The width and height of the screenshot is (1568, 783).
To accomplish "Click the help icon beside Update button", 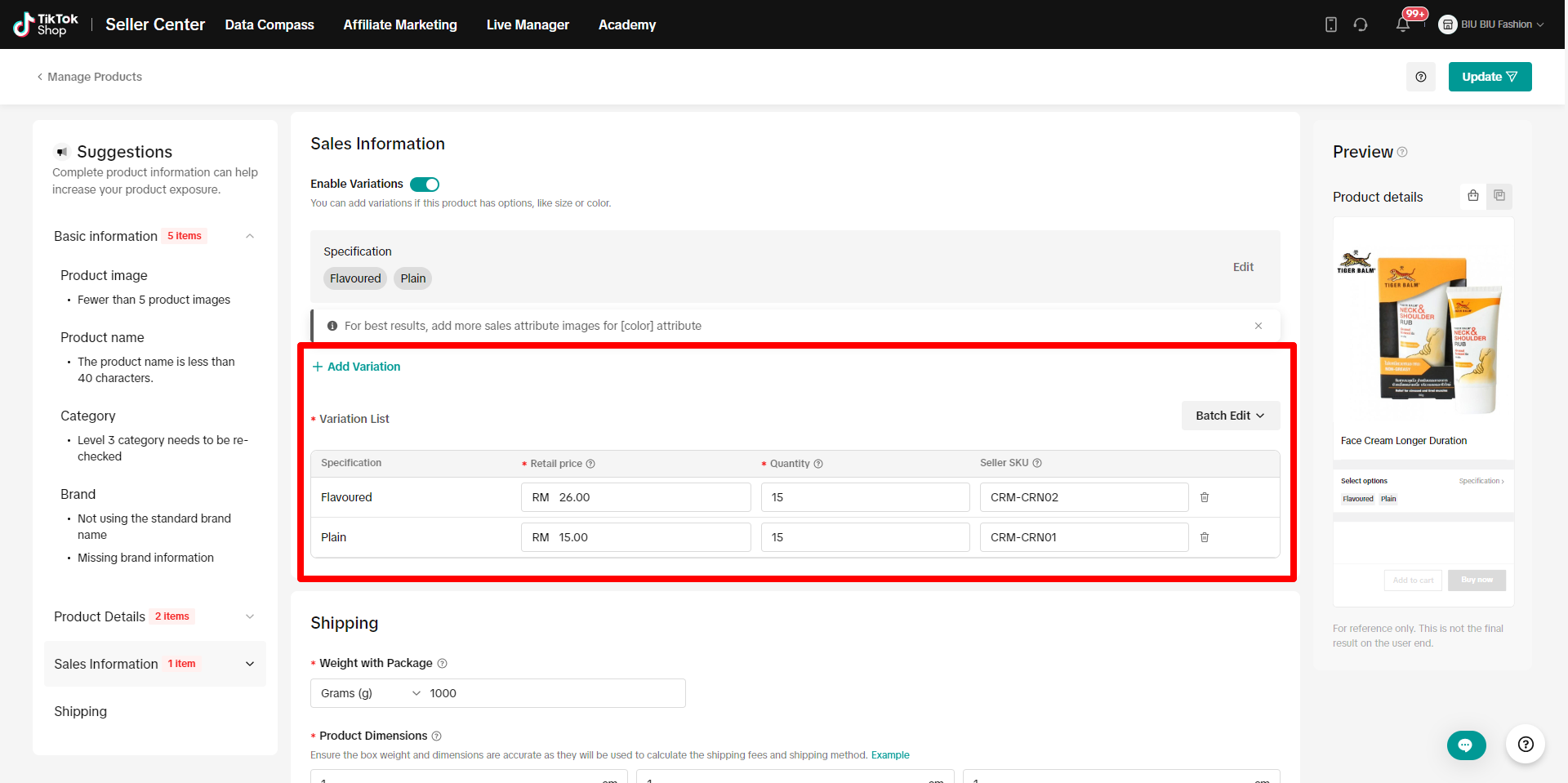I will click(1421, 77).
